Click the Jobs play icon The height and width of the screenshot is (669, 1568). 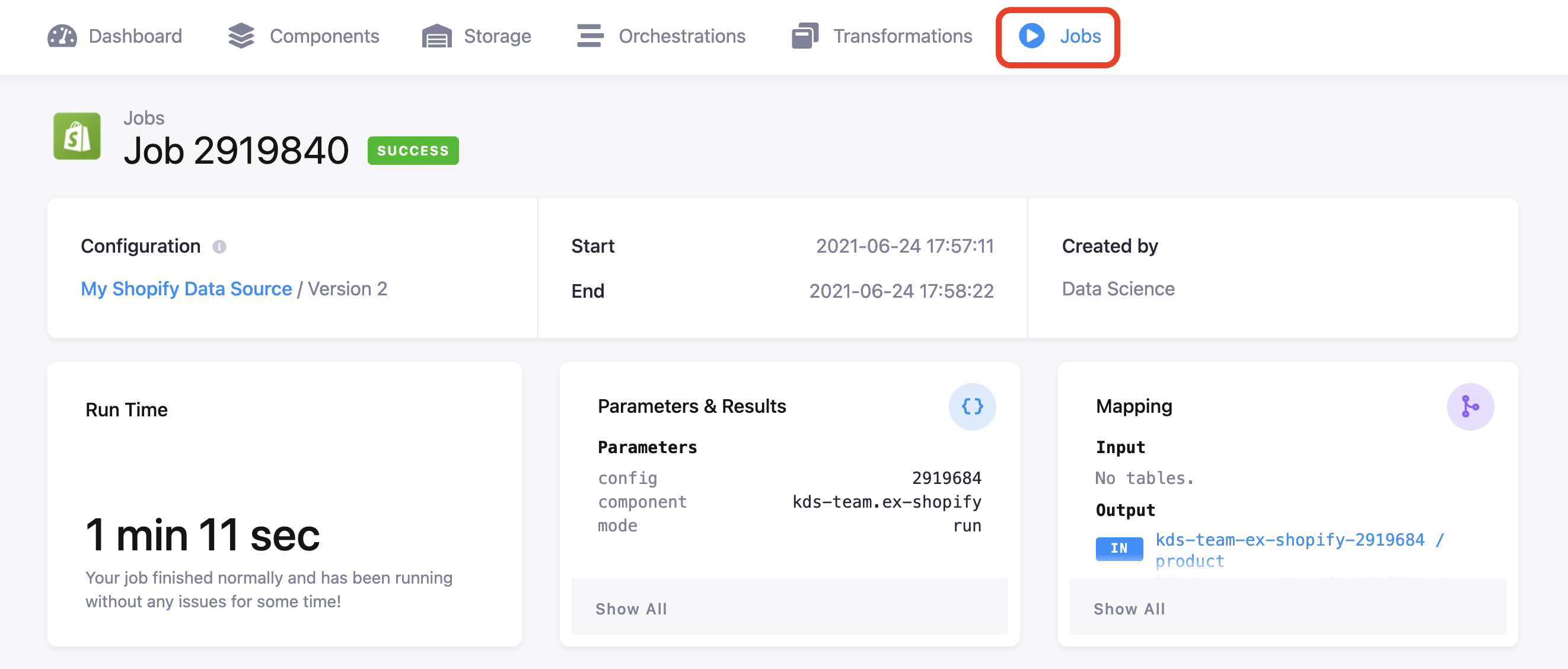click(1032, 37)
